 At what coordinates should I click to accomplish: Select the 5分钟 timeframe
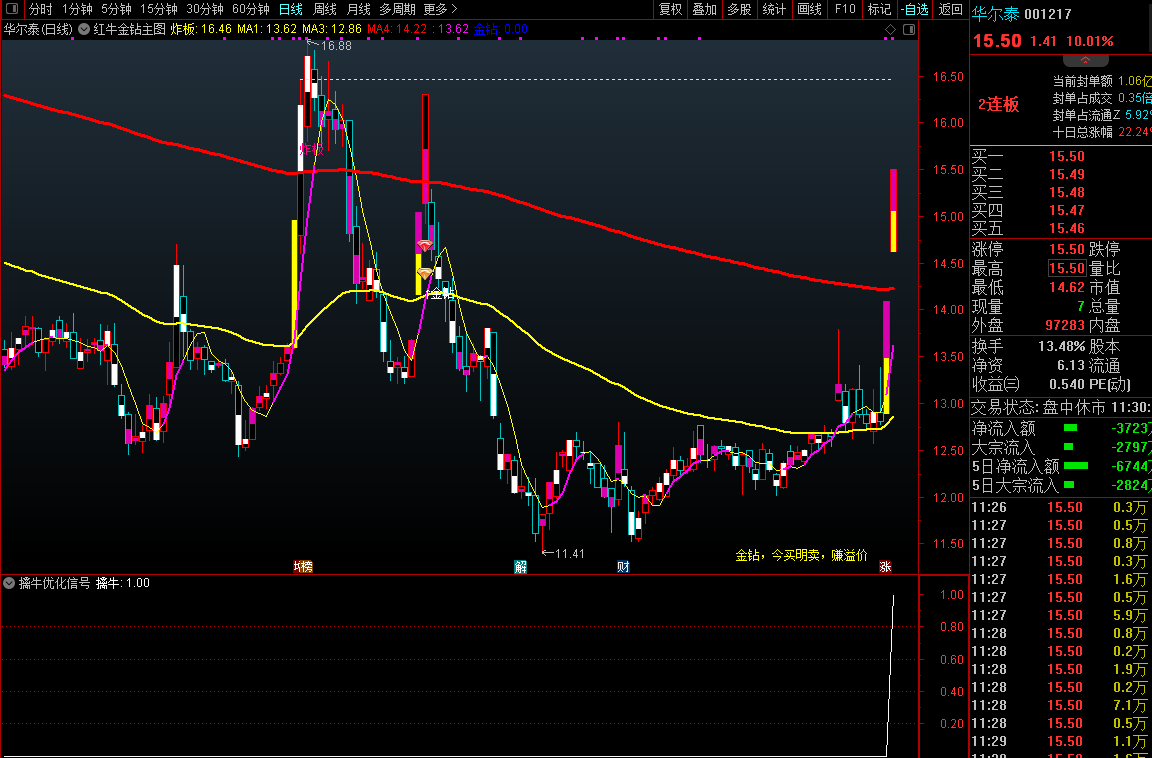coord(116,9)
